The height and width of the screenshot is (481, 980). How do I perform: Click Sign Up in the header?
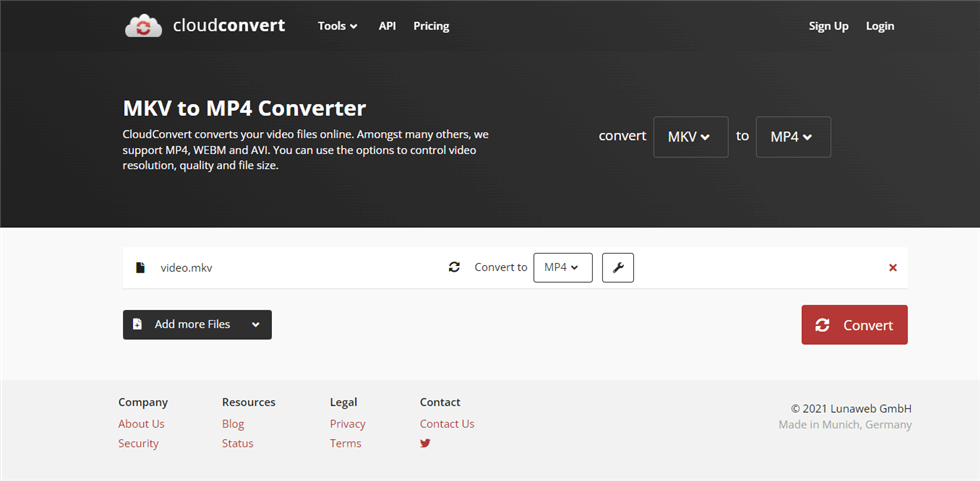pyautogui.click(x=829, y=26)
